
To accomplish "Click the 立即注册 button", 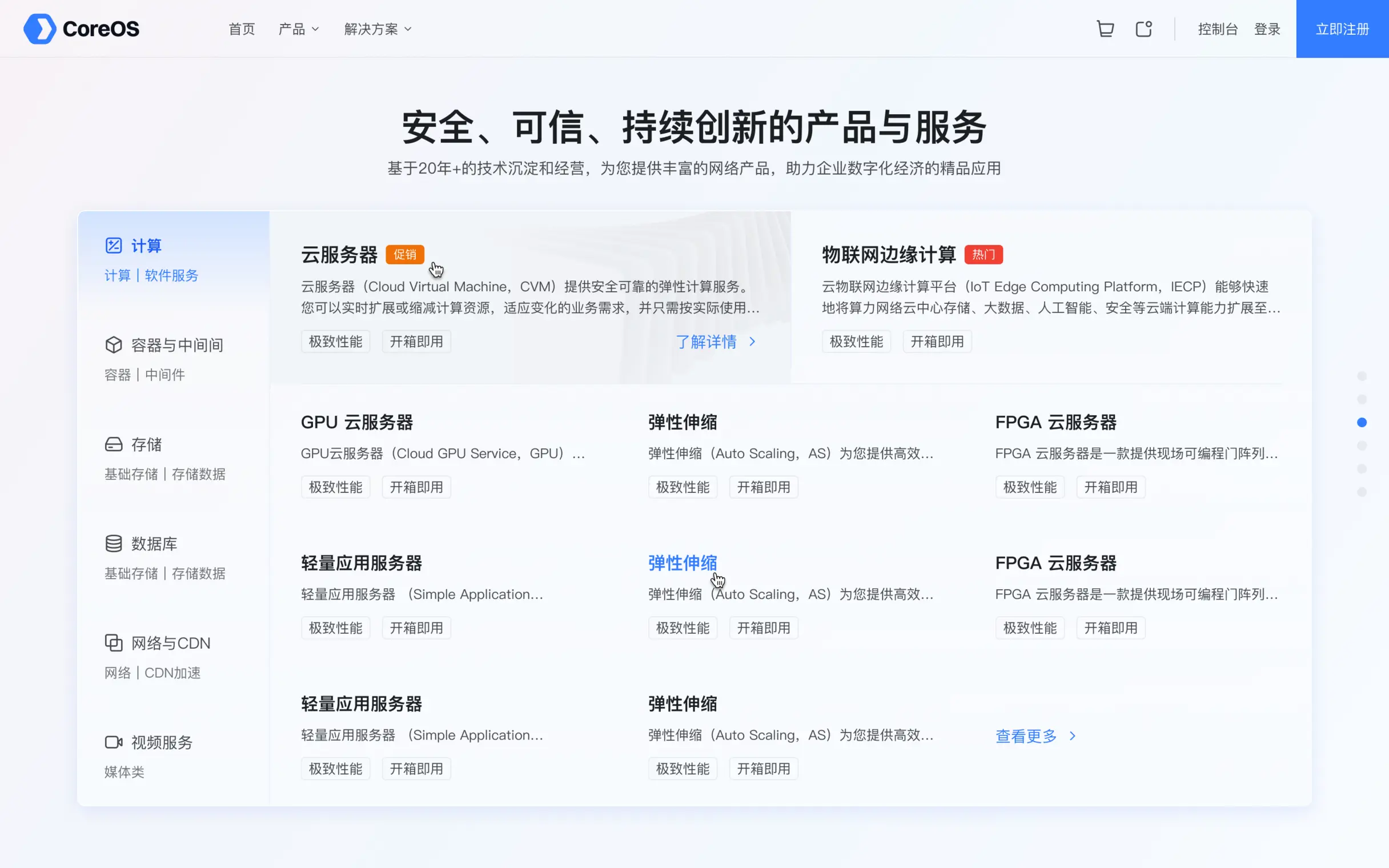I will pyautogui.click(x=1342, y=29).
